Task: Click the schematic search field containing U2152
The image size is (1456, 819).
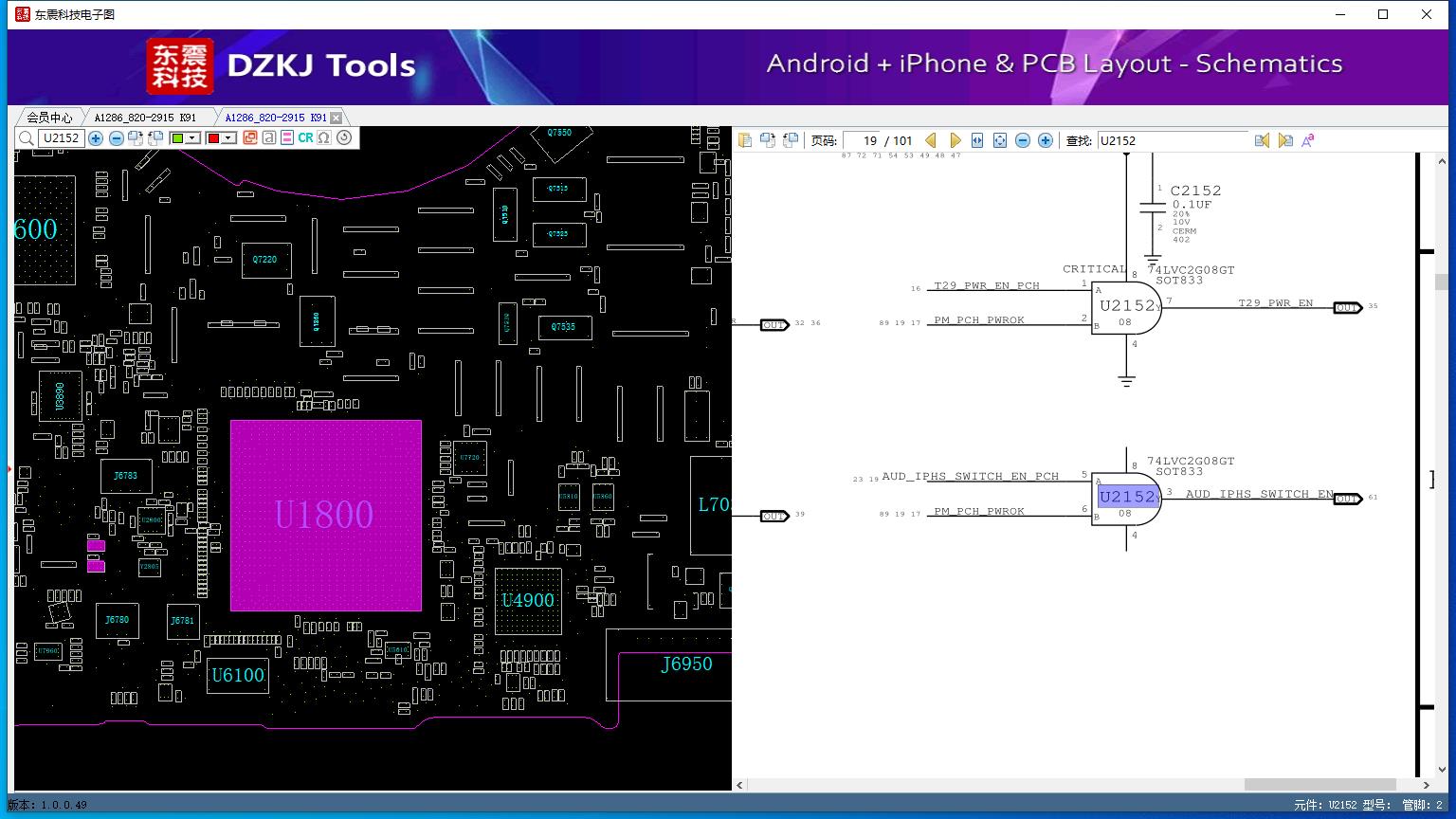Action: click(x=1172, y=140)
